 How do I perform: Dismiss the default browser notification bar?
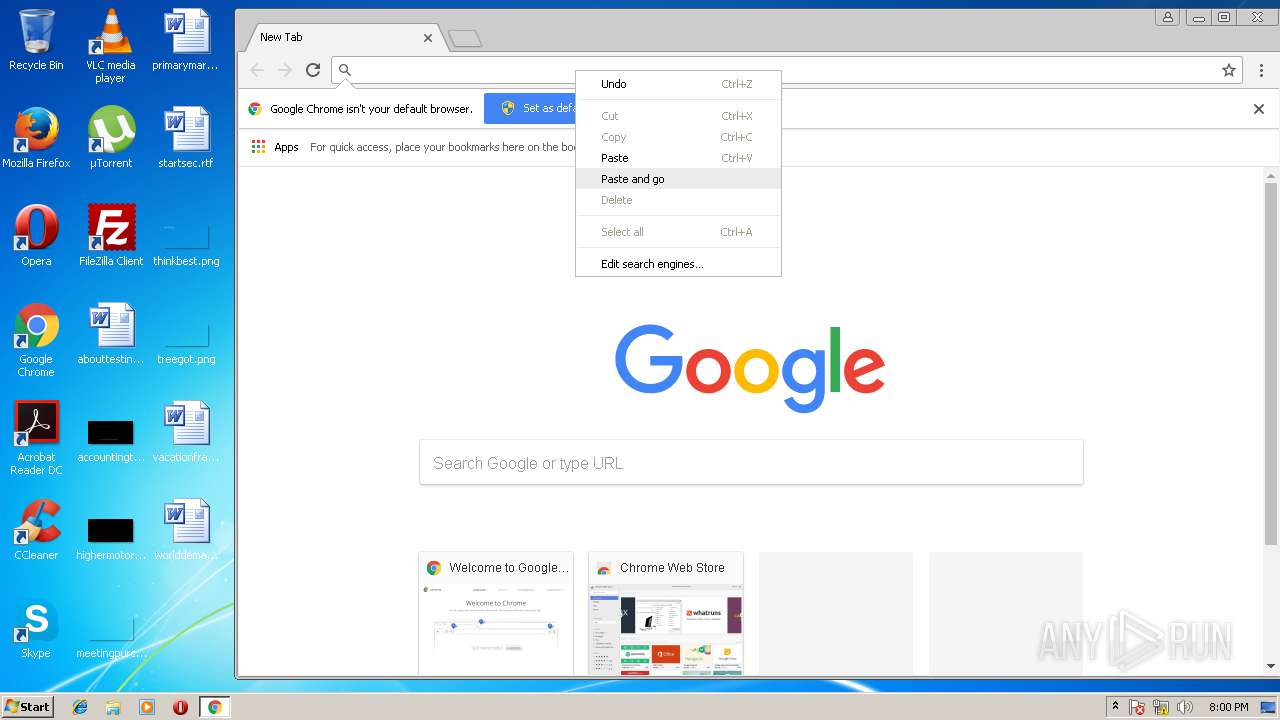pos(1259,109)
